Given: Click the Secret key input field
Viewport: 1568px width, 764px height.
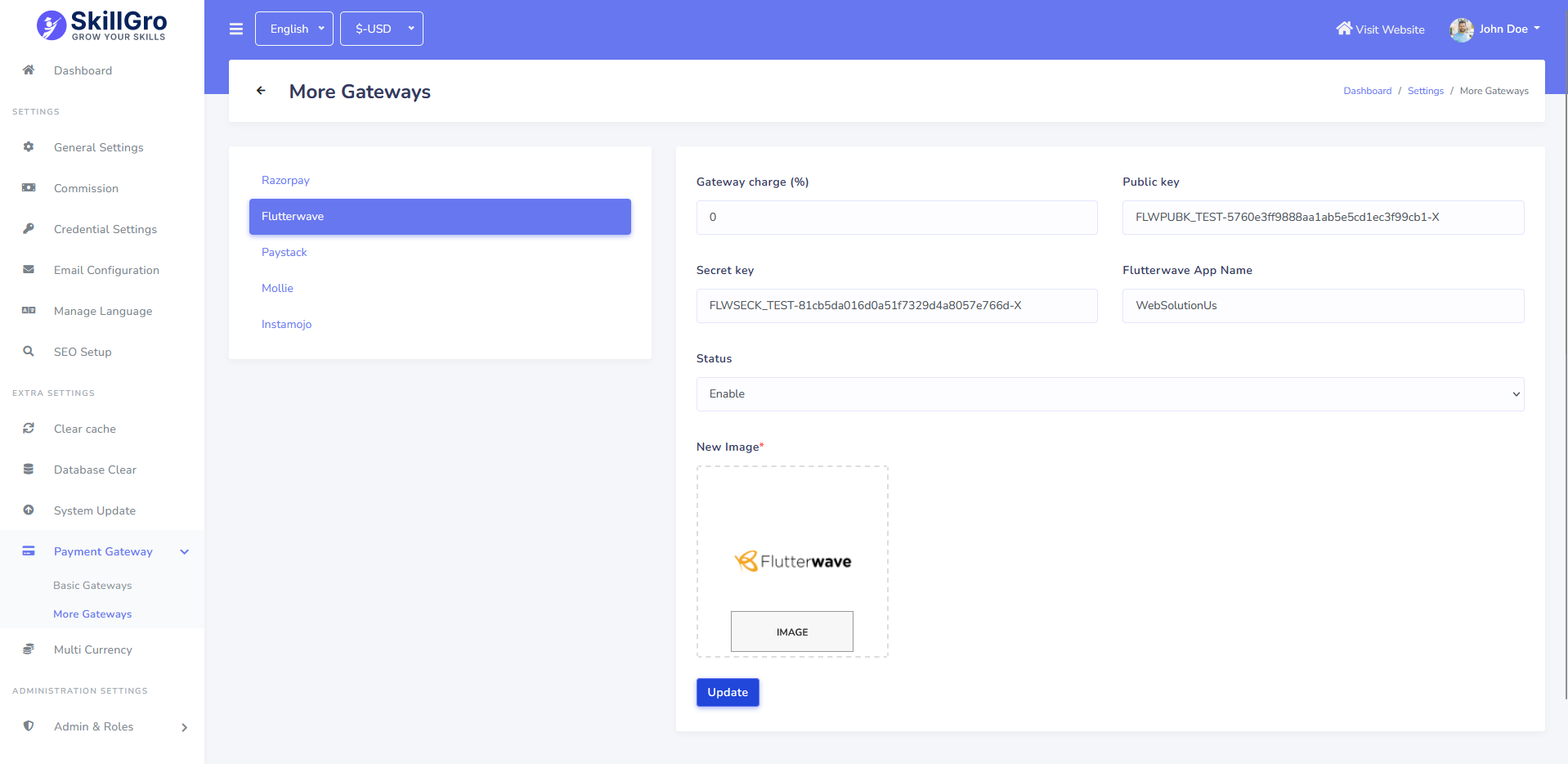Looking at the screenshot, I should coord(897,306).
